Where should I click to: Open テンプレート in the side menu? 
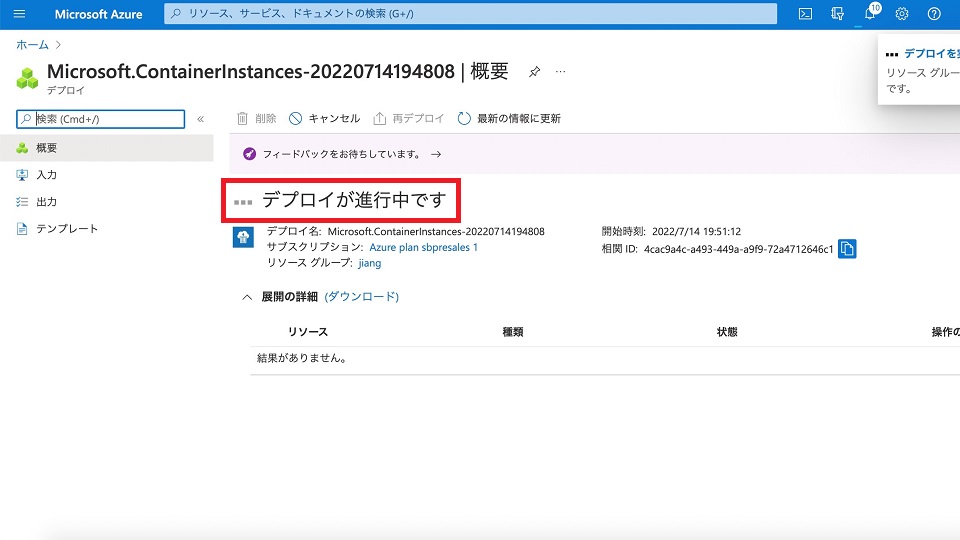(67, 229)
